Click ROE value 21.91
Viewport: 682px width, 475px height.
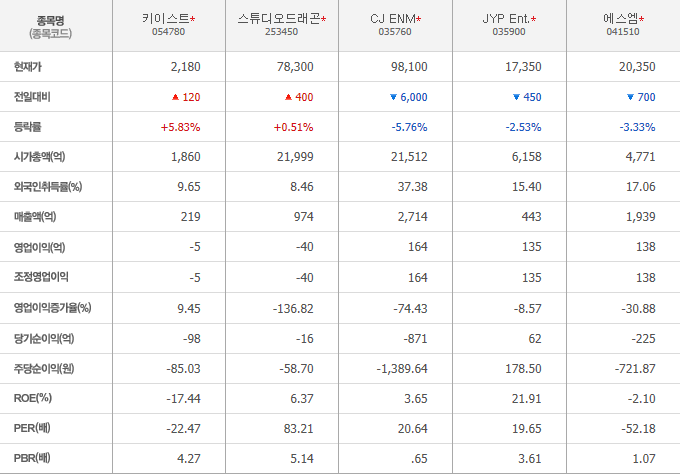[x=526, y=398]
